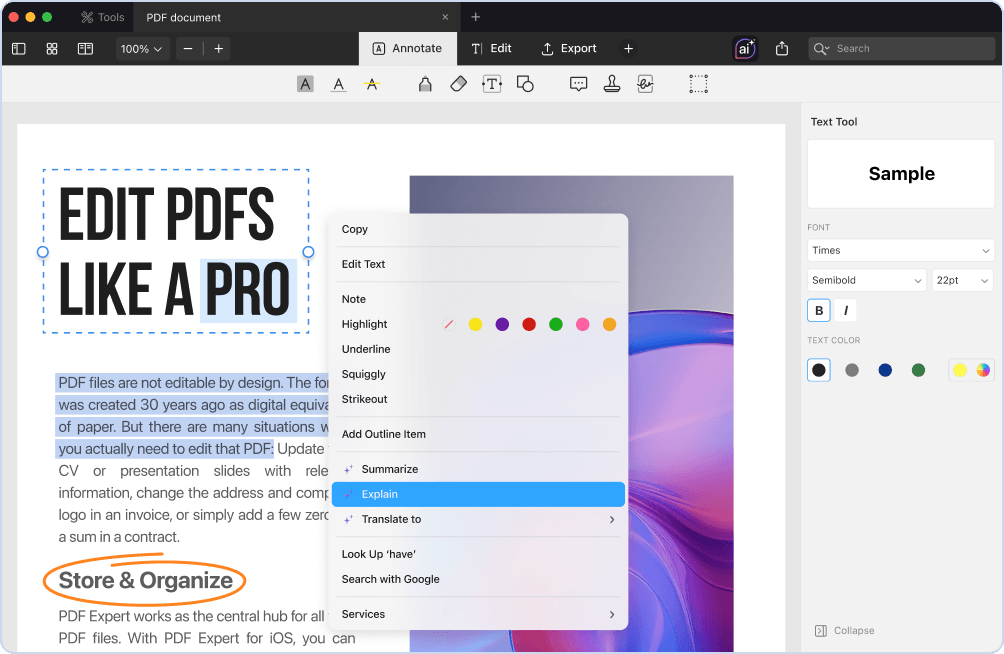The image size is (1004, 654).
Task: Toggle the sidebar panel
Action: click(18, 47)
